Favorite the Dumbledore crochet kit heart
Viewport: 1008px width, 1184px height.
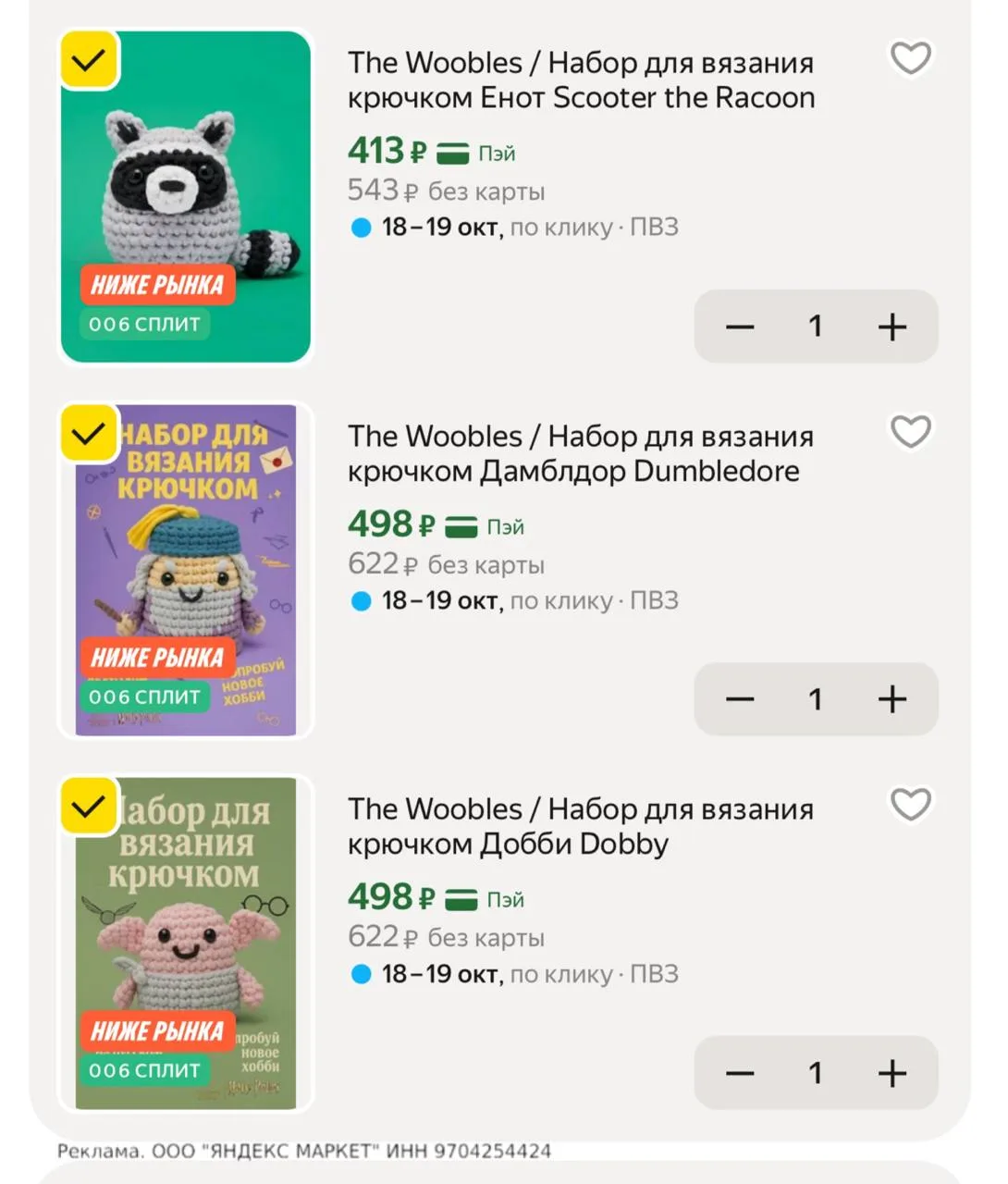point(910,432)
